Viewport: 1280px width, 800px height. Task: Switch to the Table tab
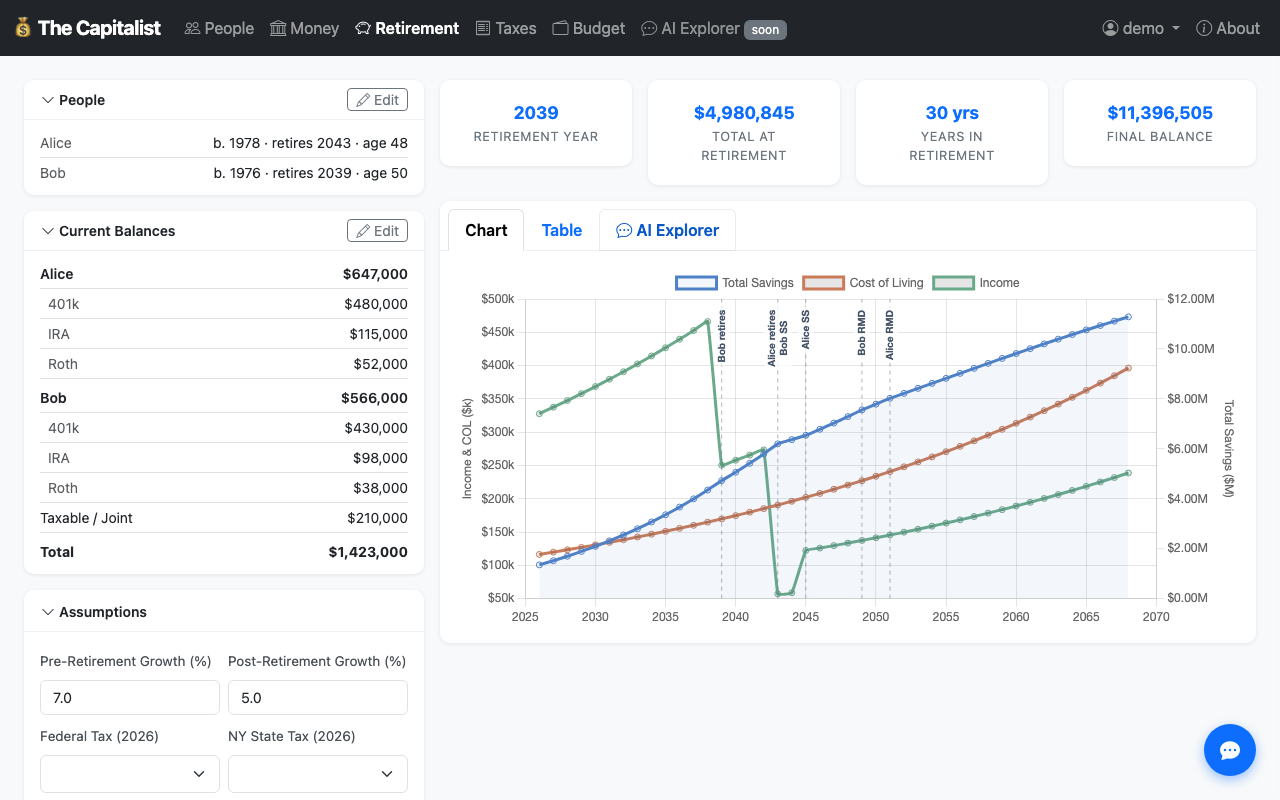click(561, 230)
